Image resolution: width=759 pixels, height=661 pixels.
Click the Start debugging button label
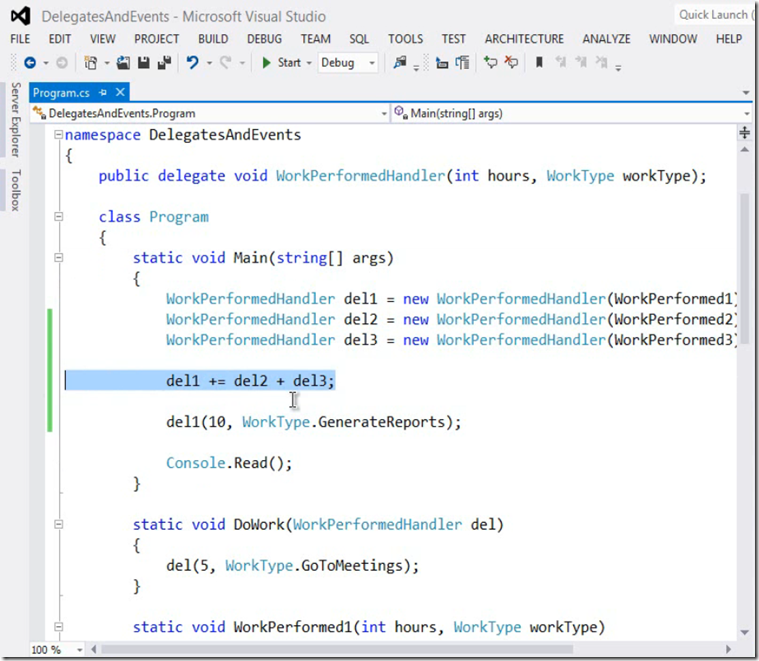pos(289,63)
